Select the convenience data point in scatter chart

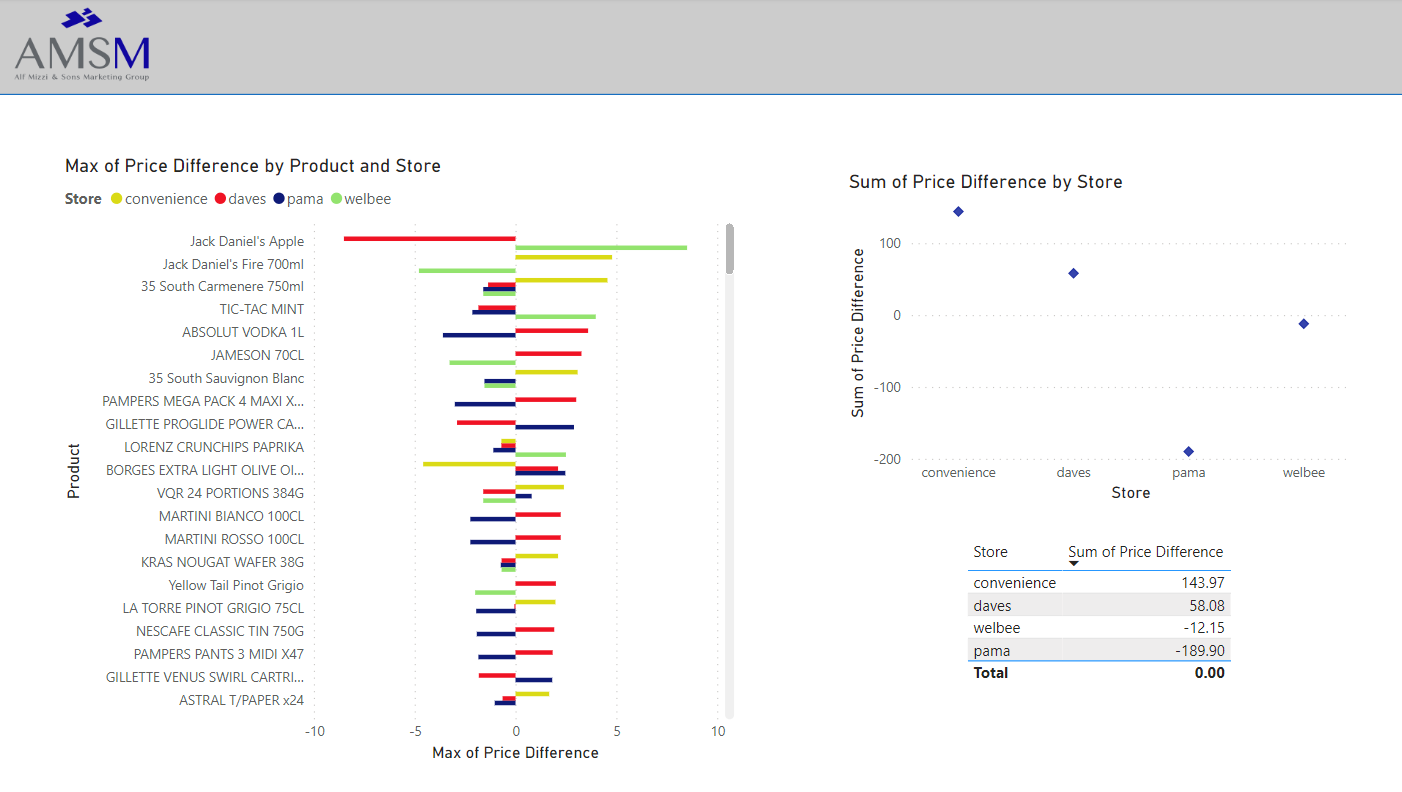pyautogui.click(x=958, y=211)
